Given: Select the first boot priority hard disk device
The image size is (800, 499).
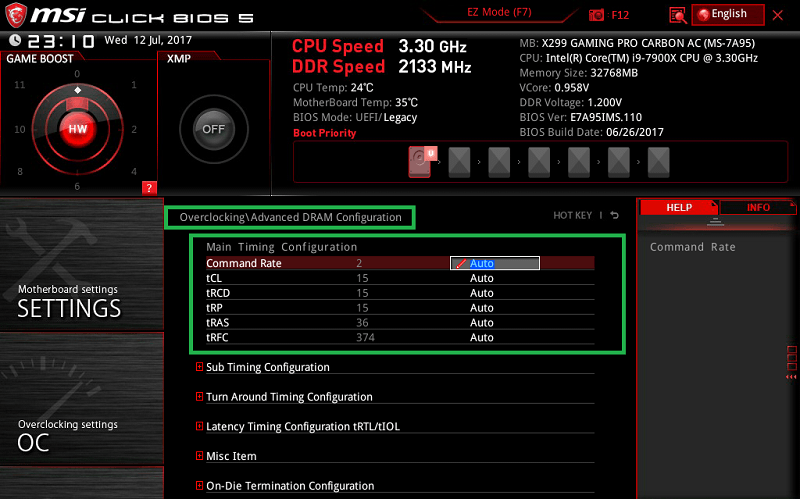Looking at the screenshot, I should pos(421,162).
